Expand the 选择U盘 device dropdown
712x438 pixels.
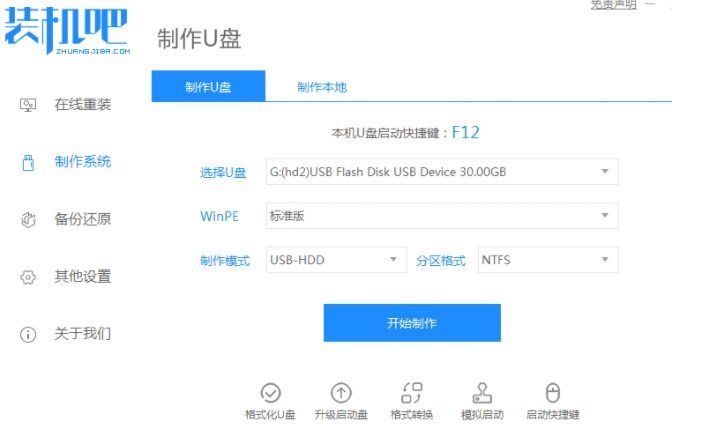(442, 172)
